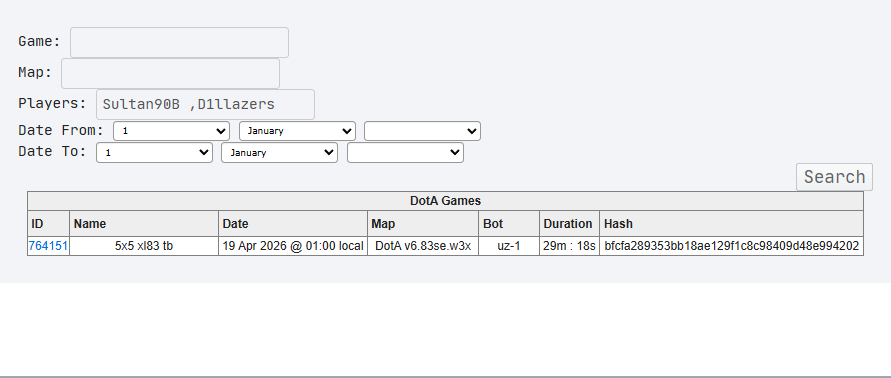Viewport: 891px width, 378px height.
Task: Click the Hash column header
Action: [731, 224]
